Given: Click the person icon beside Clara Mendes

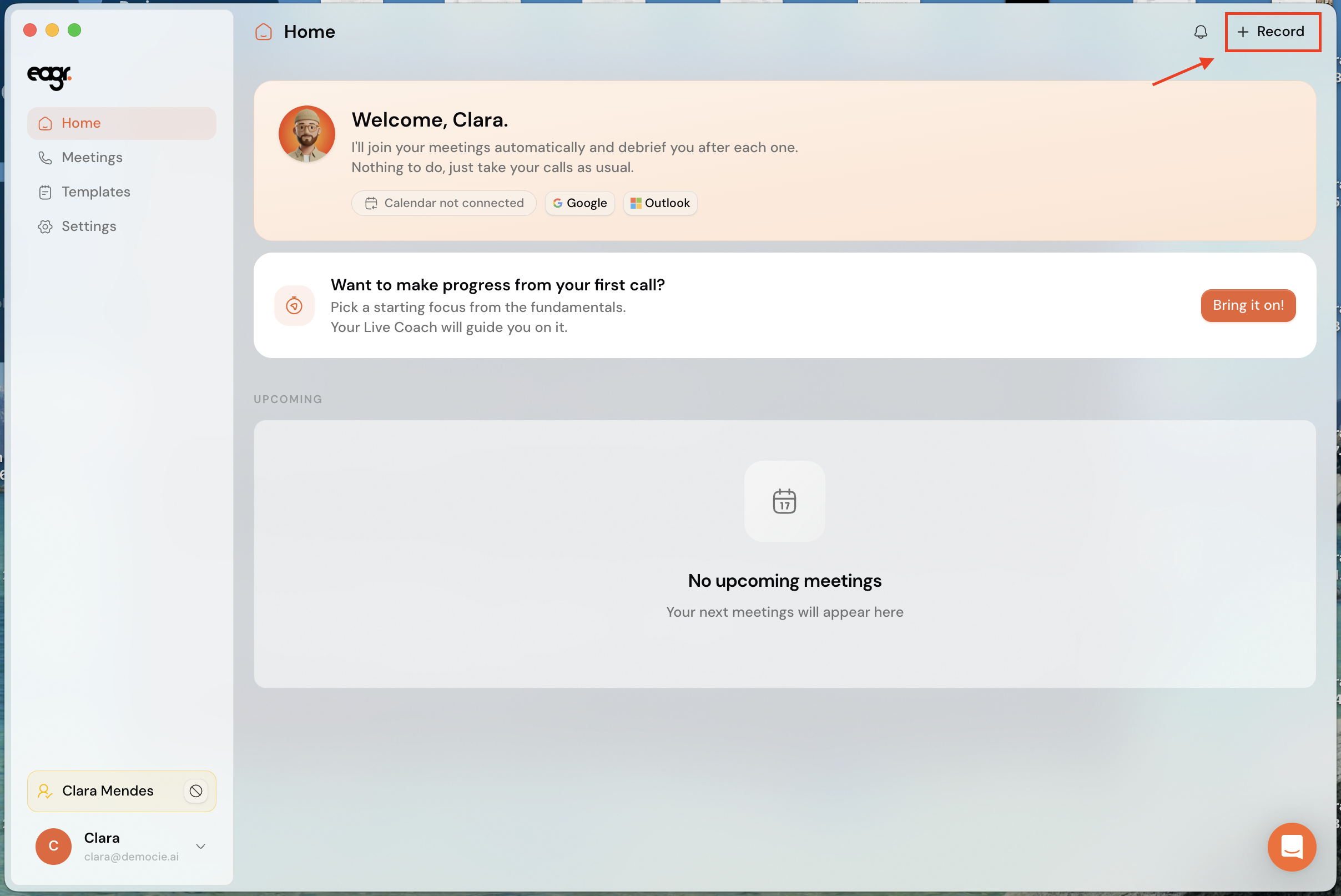Looking at the screenshot, I should (x=44, y=791).
